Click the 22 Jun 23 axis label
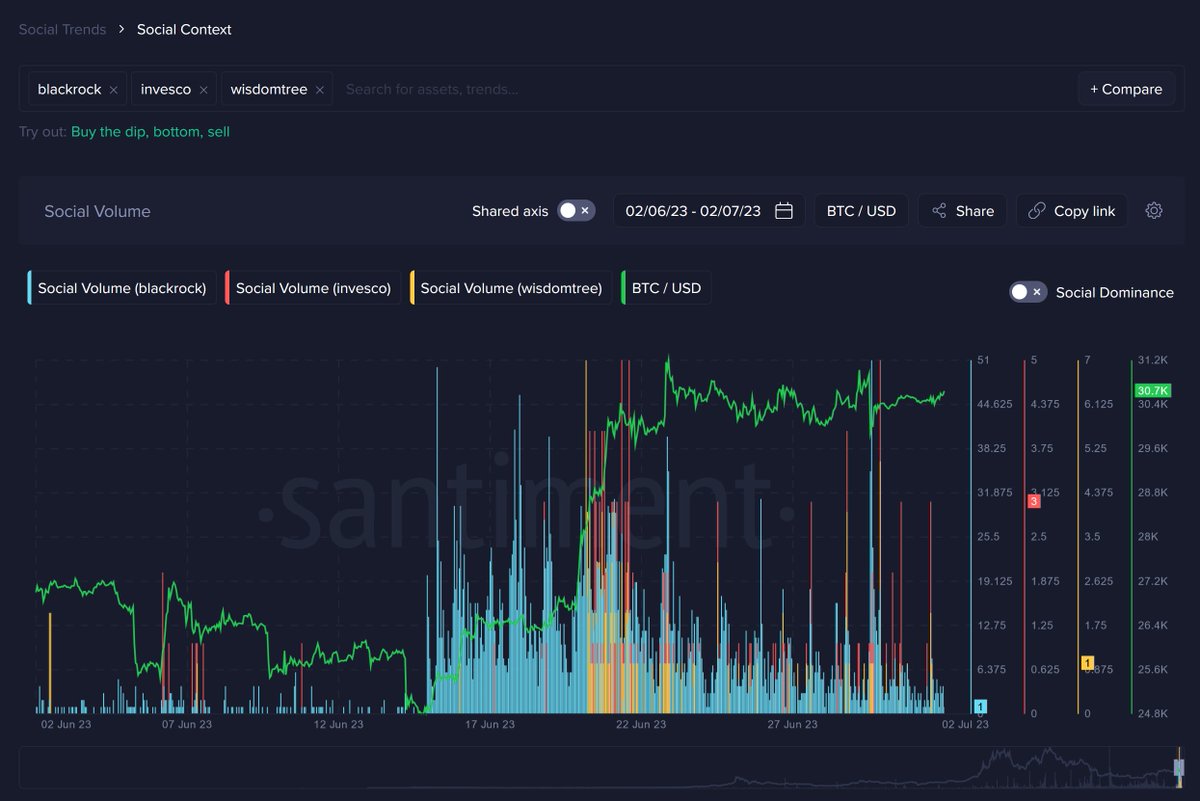The height and width of the screenshot is (801, 1200). [x=641, y=724]
